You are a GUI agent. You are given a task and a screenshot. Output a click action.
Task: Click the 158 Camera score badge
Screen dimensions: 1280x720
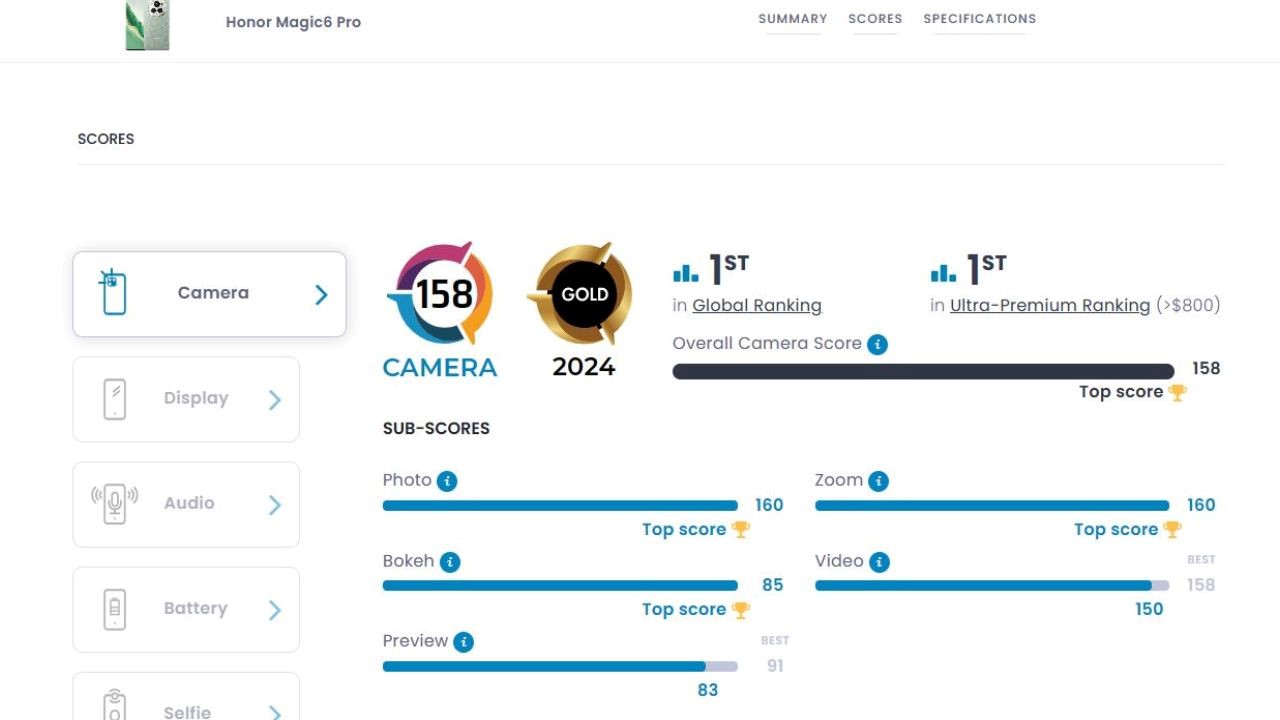pos(440,294)
